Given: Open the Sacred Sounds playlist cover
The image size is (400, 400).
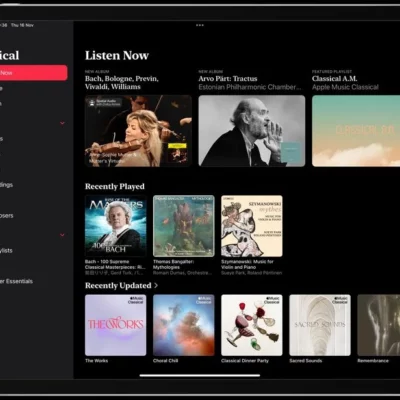Looking at the screenshot, I should click(320, 325).
